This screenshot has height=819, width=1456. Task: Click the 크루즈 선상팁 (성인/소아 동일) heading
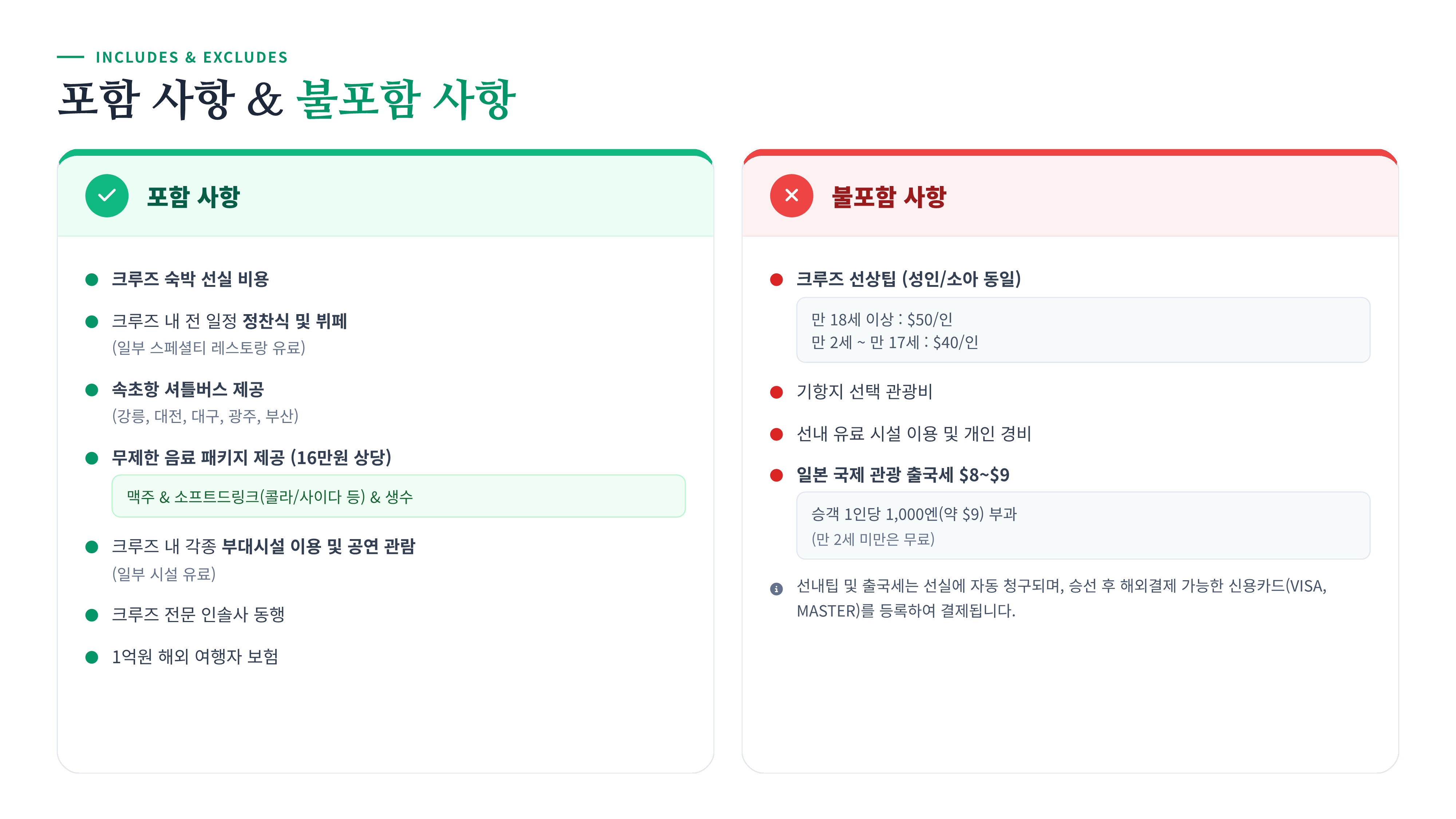coord(908,279)
